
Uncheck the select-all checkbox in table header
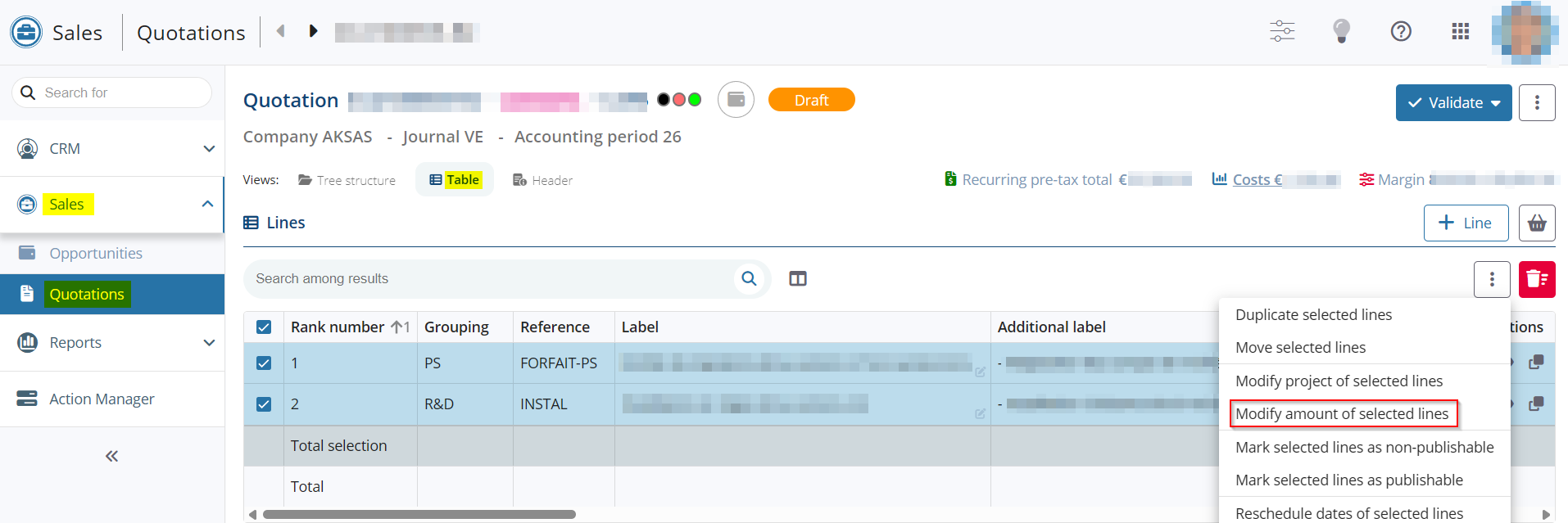(x=264, y=327)
